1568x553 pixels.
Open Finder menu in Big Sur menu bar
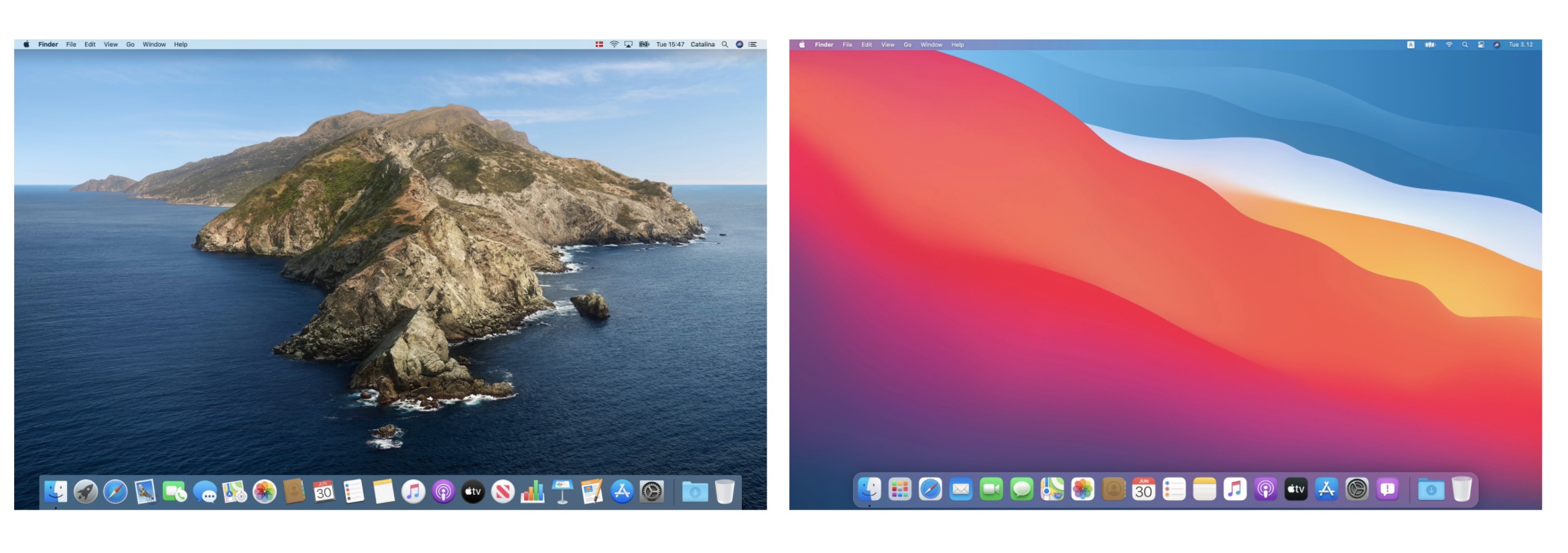tap(824, 45)
